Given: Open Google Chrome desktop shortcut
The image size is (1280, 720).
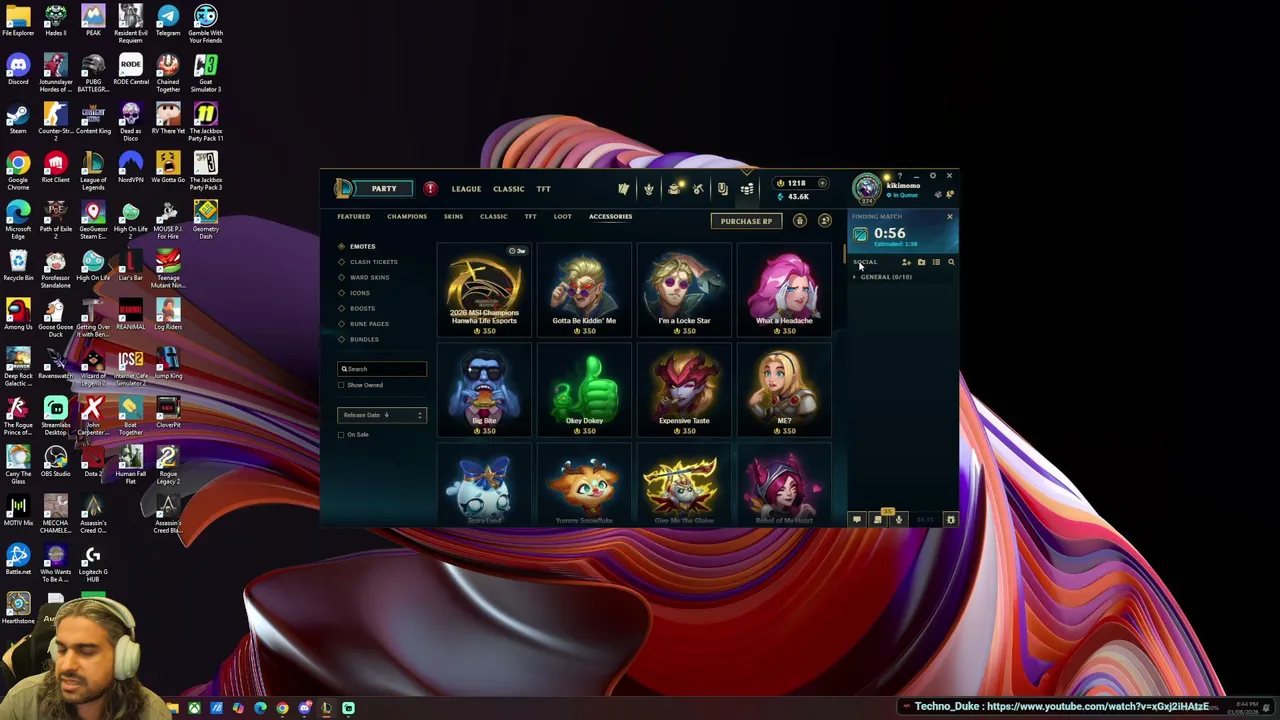Looking at the screenshot, I should 18,170.
